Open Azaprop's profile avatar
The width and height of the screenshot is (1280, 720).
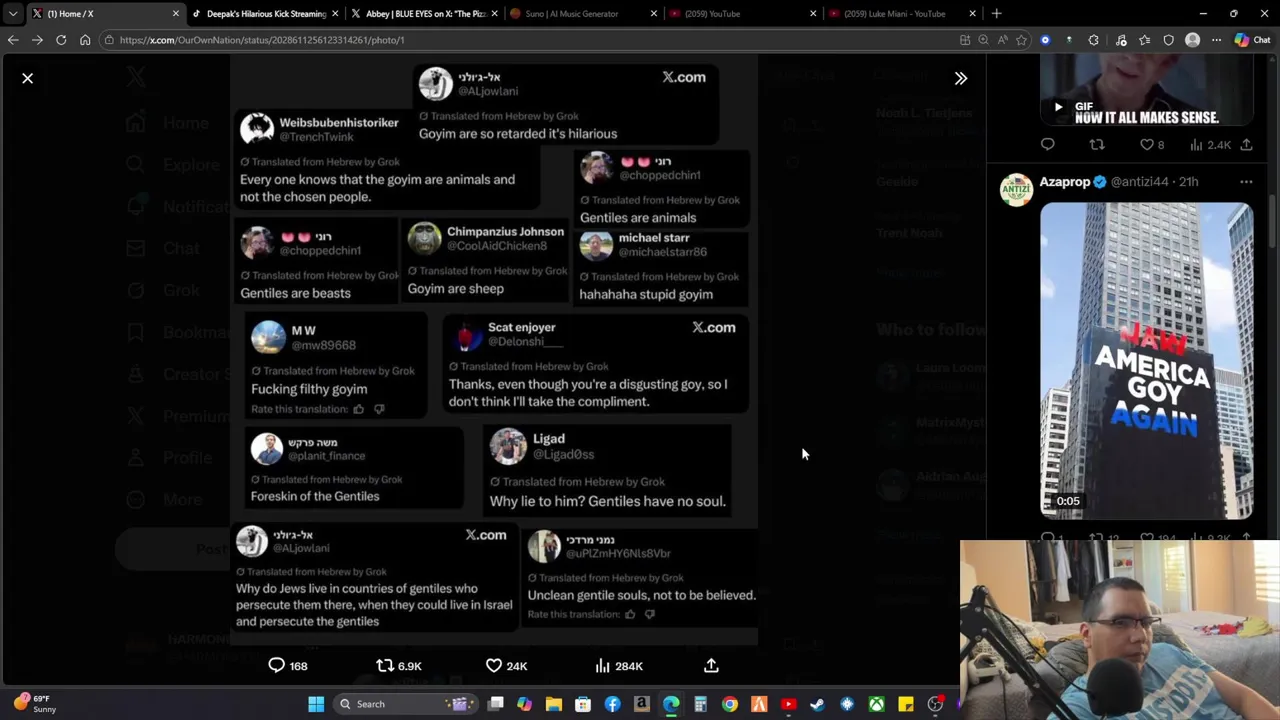click(x=1016, y=189)
